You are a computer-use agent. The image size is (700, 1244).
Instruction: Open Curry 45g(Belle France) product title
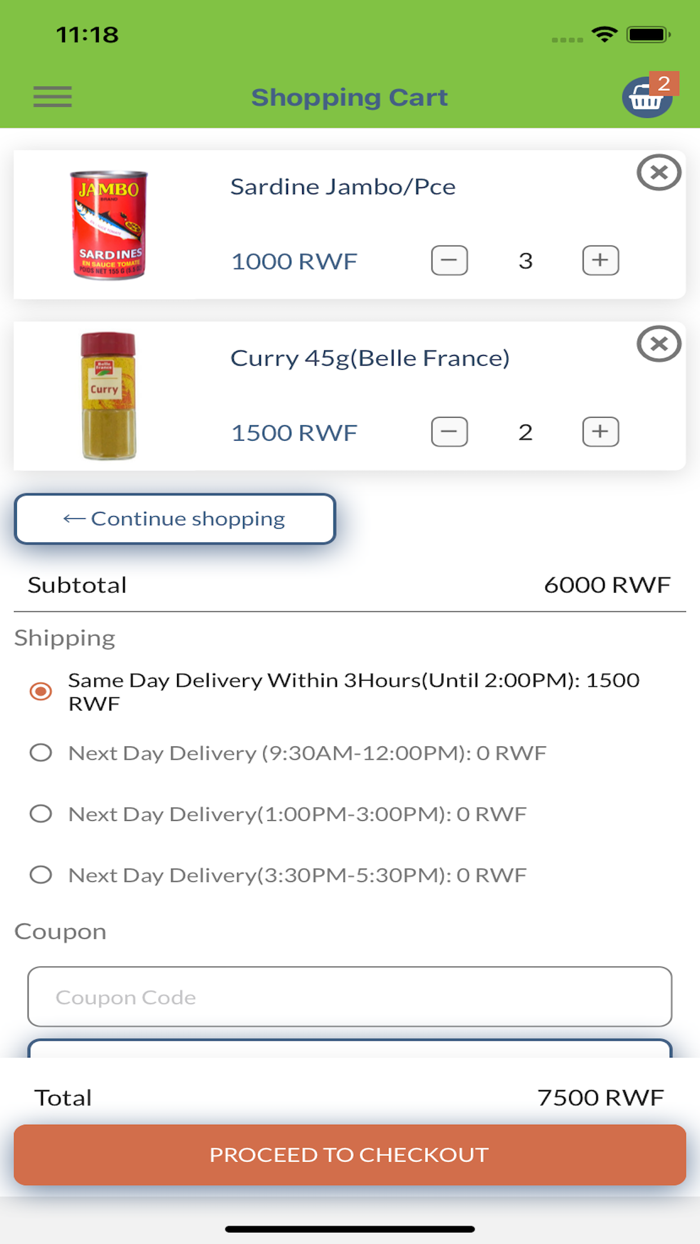click(x=370, y=358)
